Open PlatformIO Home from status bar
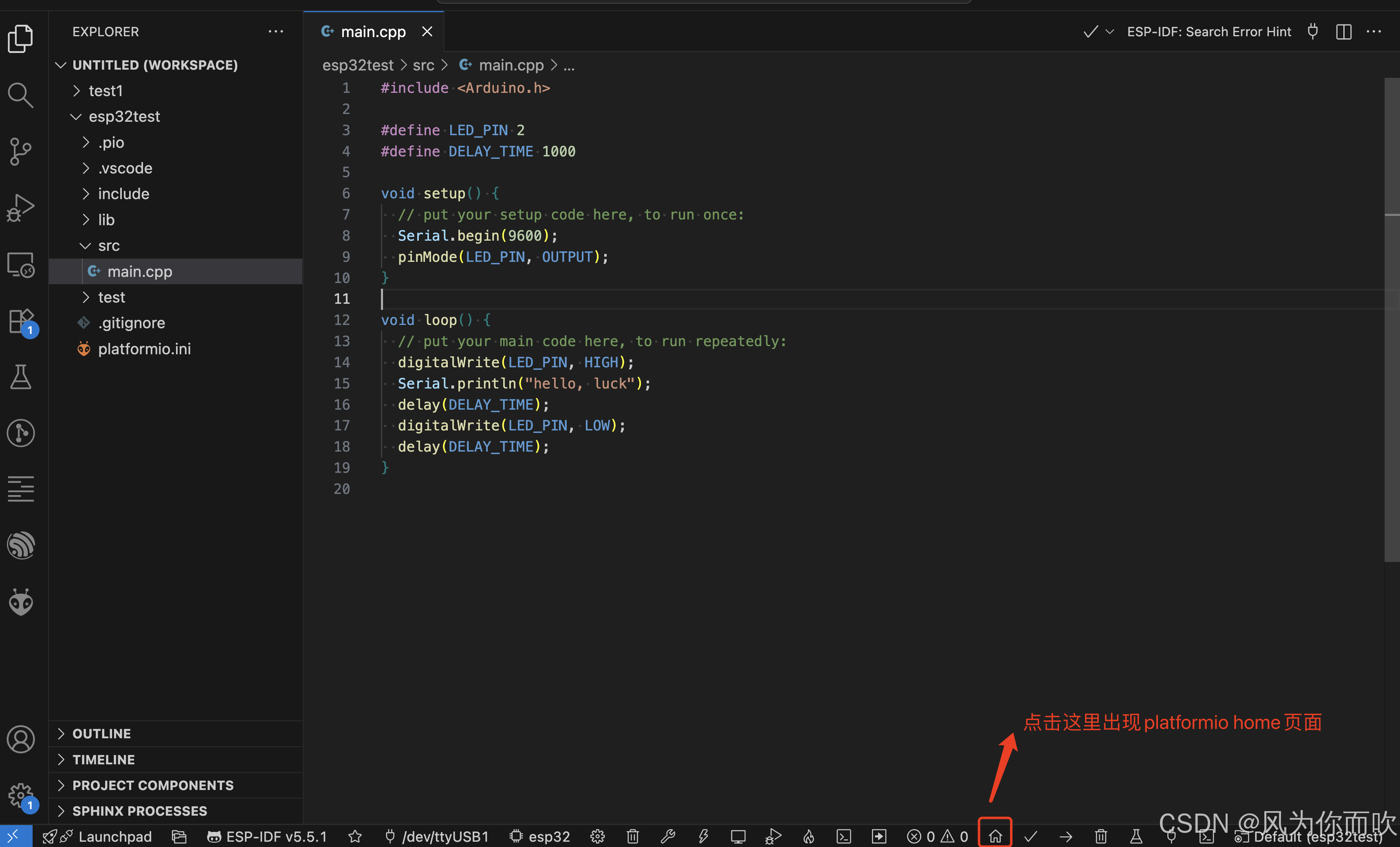The image size is (1400, 847). [x=995, y=836]
